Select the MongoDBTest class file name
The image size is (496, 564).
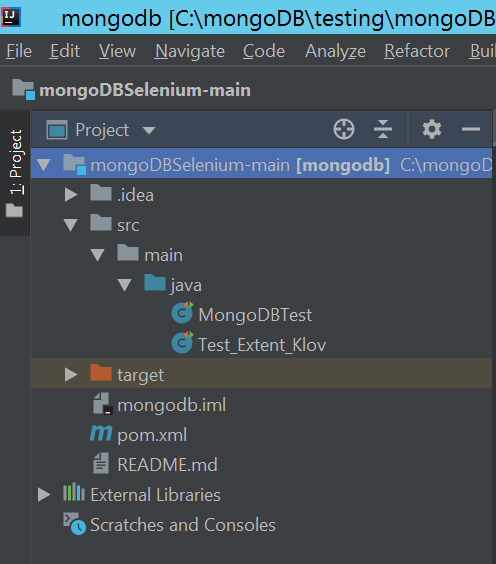[255, 315]
